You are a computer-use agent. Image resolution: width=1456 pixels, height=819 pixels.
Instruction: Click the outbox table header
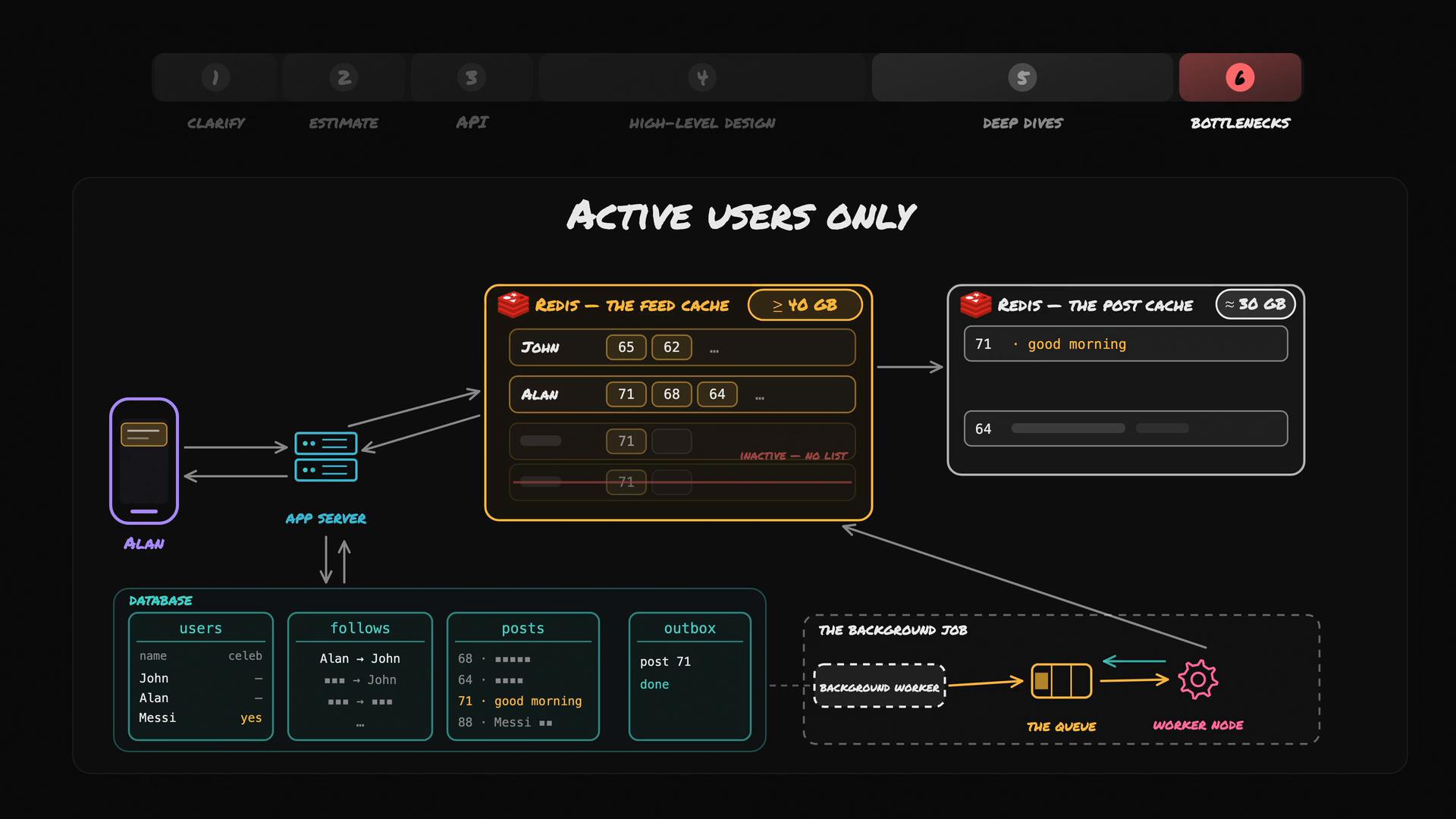coord(690,629)
